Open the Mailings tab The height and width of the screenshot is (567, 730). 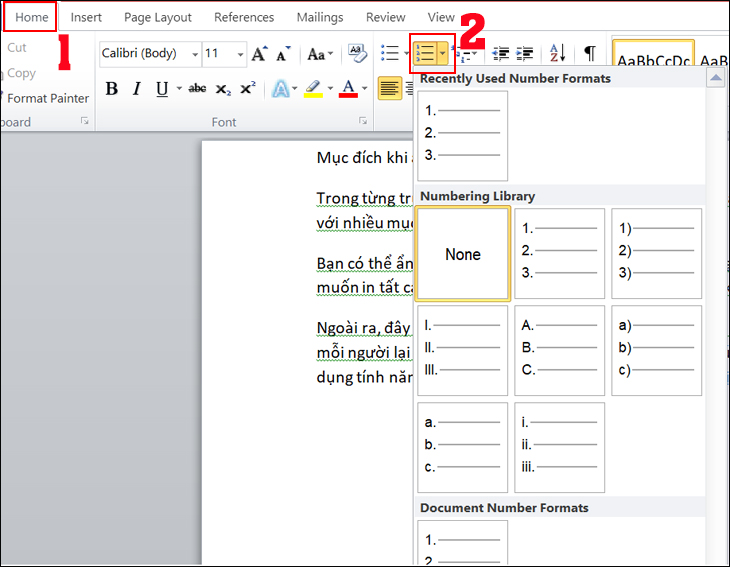point(320,17)
